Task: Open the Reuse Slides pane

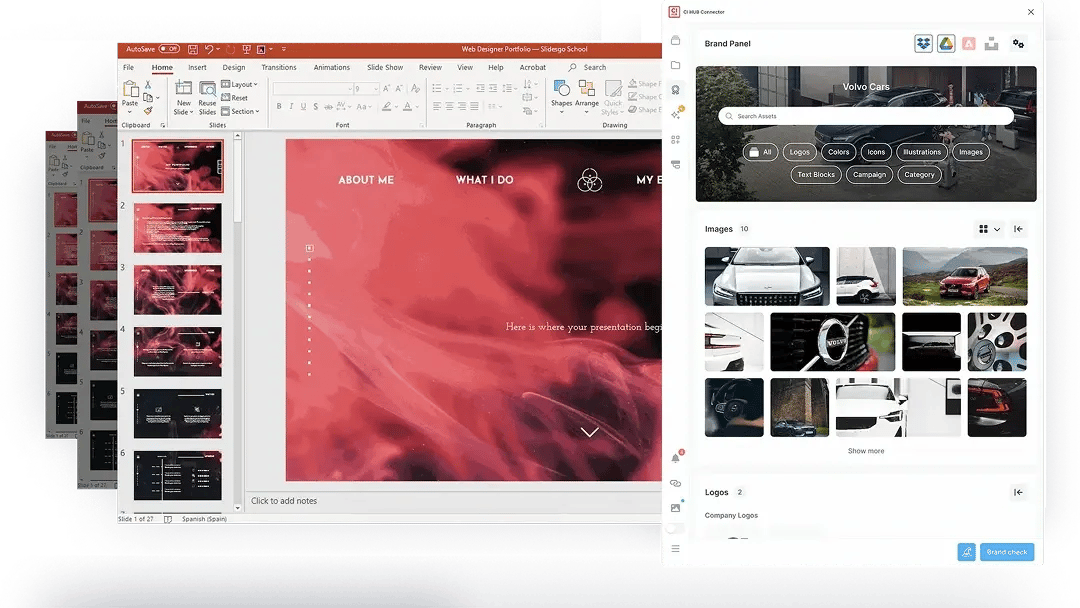Action: (207, 98)
